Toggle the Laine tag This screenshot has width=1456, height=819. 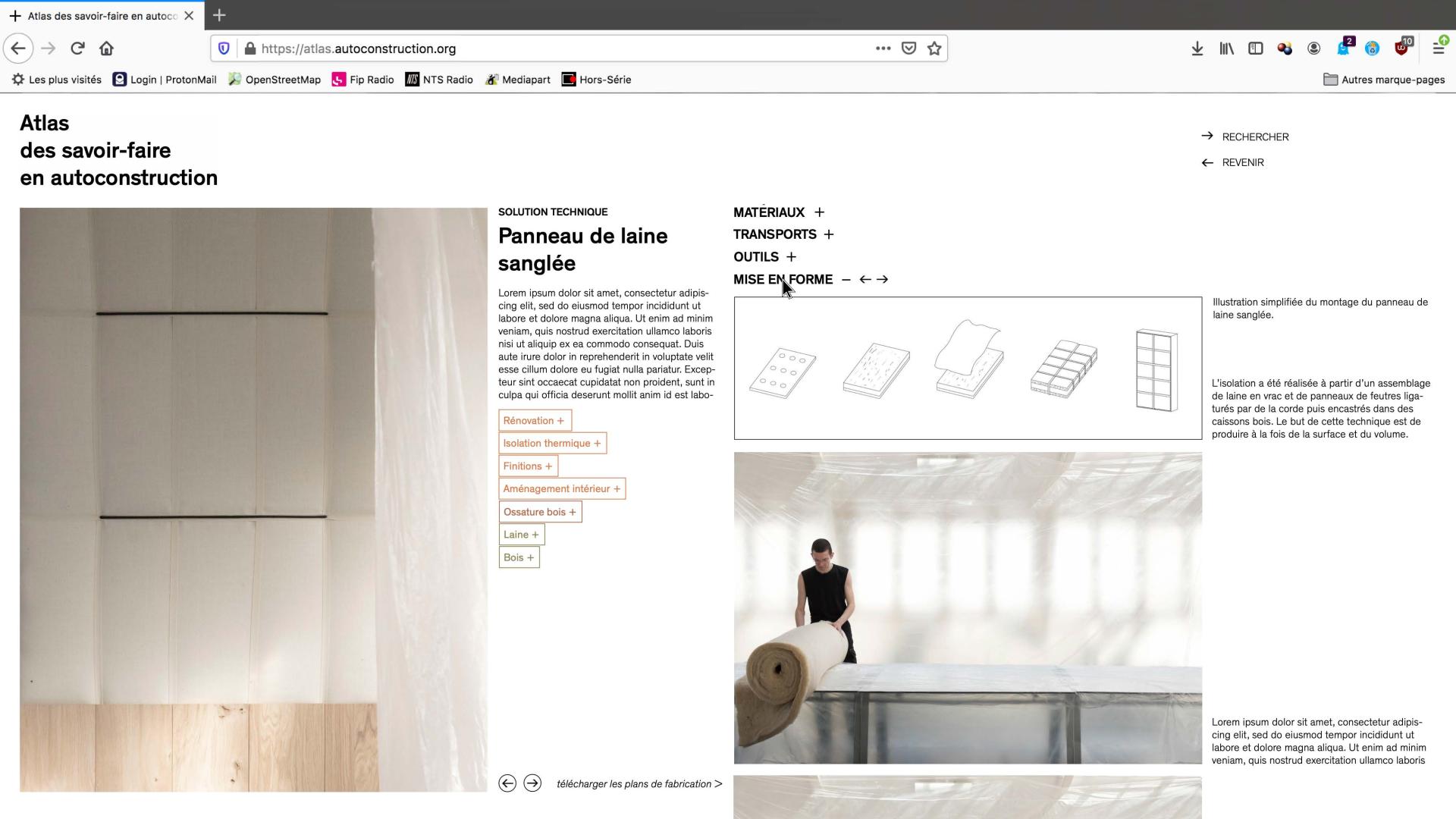pos(521,535)
